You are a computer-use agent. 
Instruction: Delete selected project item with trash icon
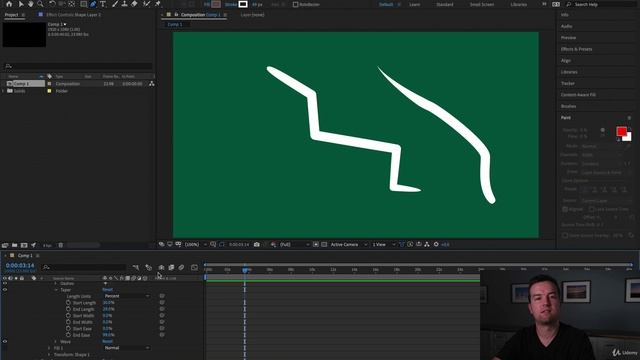coord(60,245)
